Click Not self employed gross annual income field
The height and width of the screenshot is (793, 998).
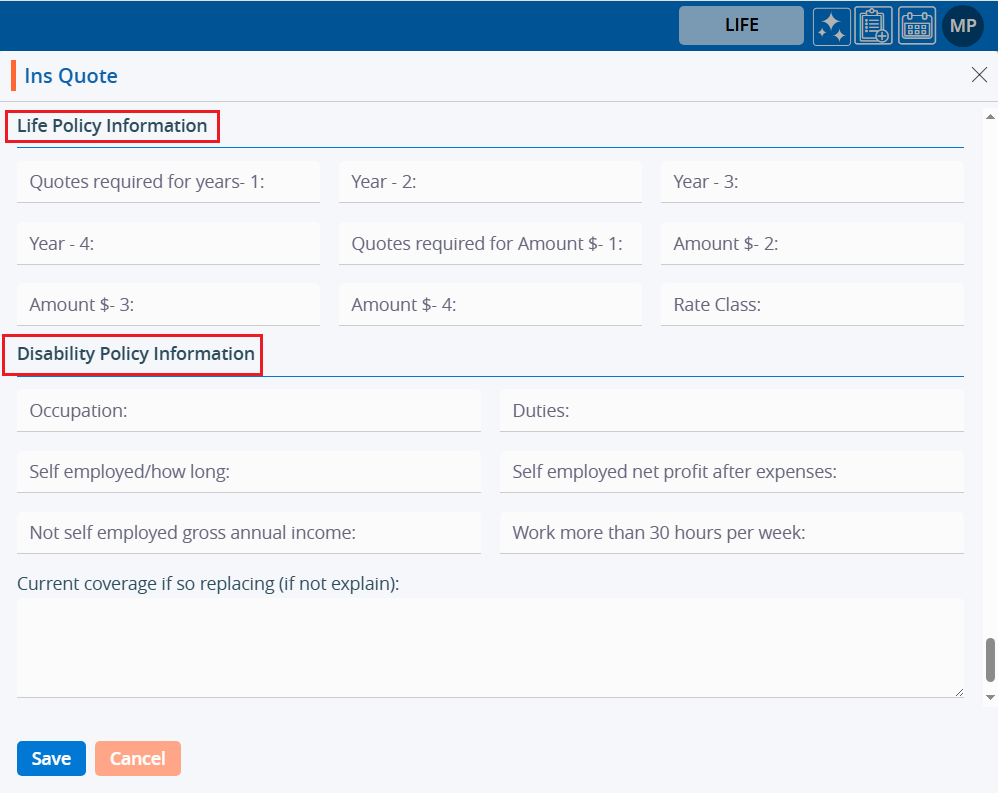[x=248, y=533]
